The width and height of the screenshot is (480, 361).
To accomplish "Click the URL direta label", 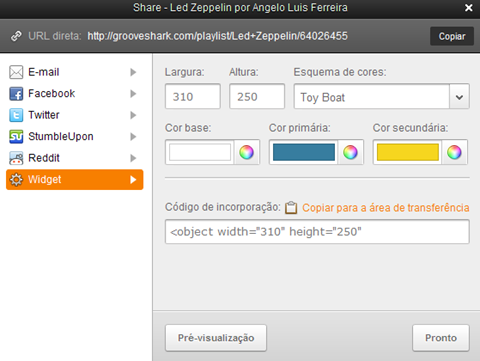I will [55, 36].
